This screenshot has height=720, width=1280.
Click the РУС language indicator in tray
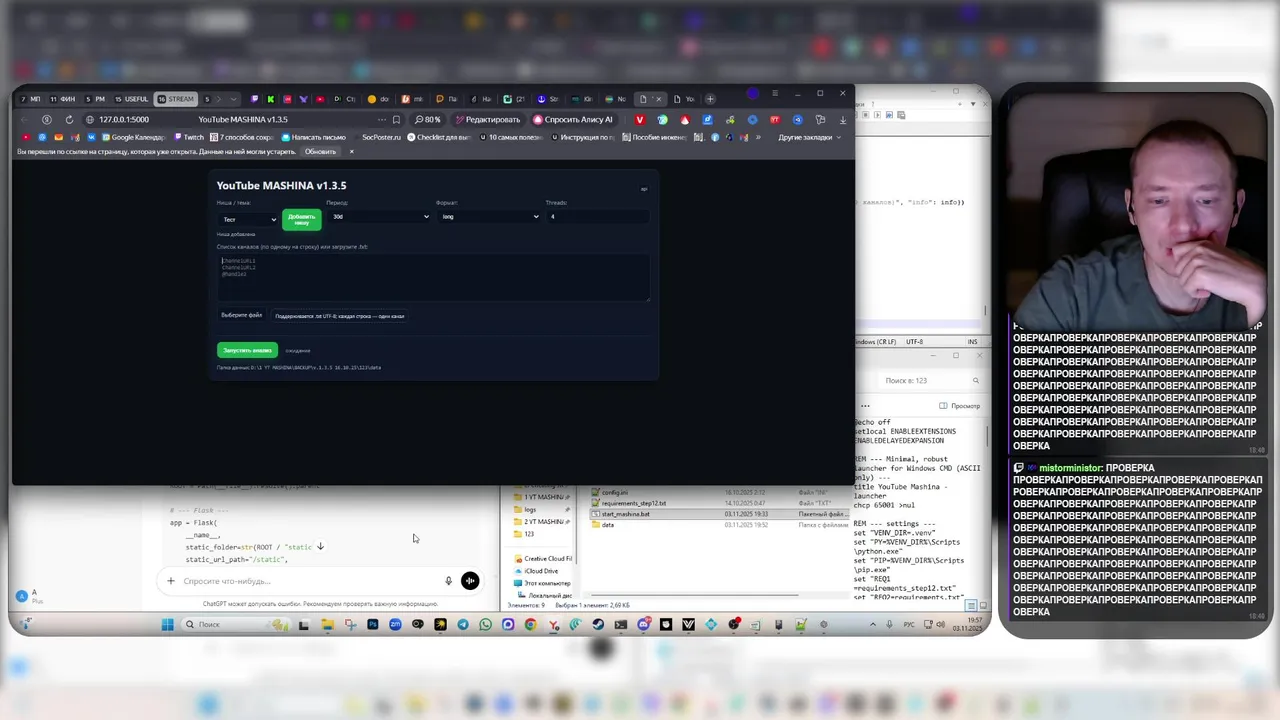pyautogui.click(x=909, y=625)
